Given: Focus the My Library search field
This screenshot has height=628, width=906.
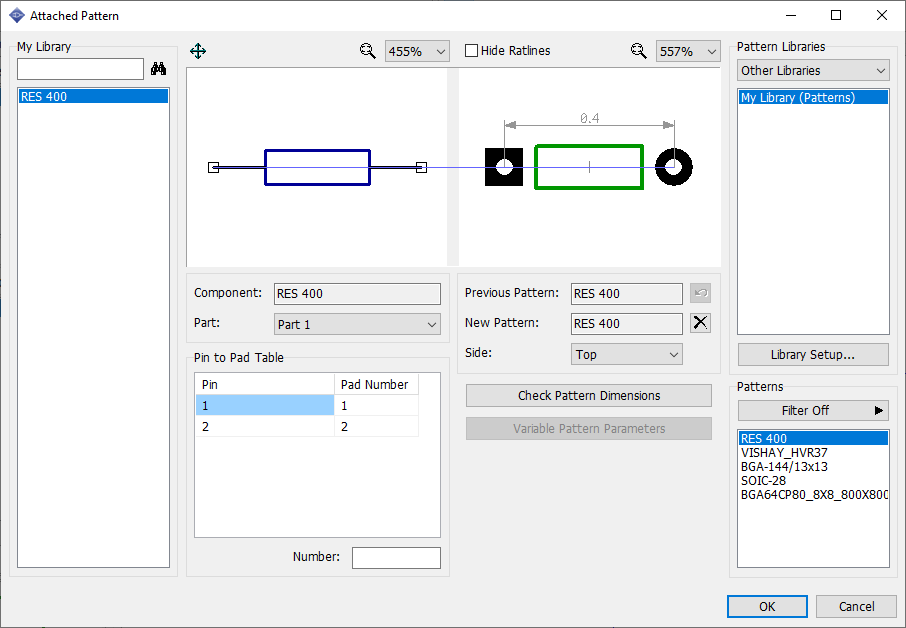Looking at the screenshot, I should point(80,69).
